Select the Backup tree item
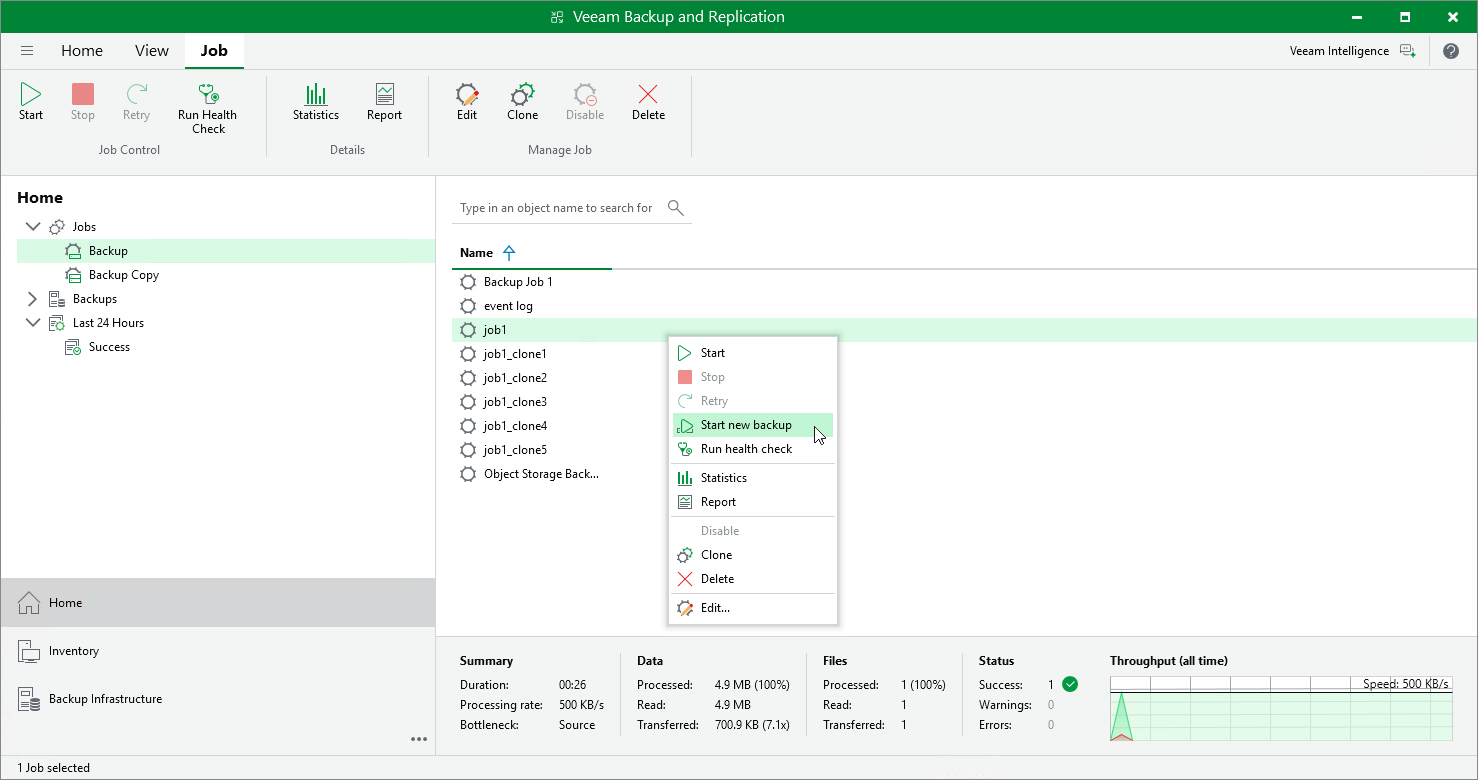This screenshot has height=780, width=1478. tap(226, 251)
